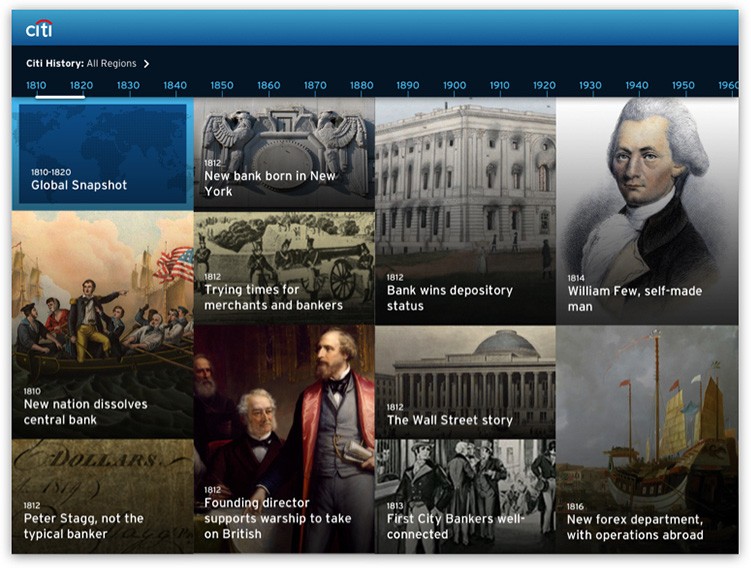Open the 1810-1820 Global Snapshot tile
The width and height of the screenshot is (751, 568).
[x=102, y=154]
